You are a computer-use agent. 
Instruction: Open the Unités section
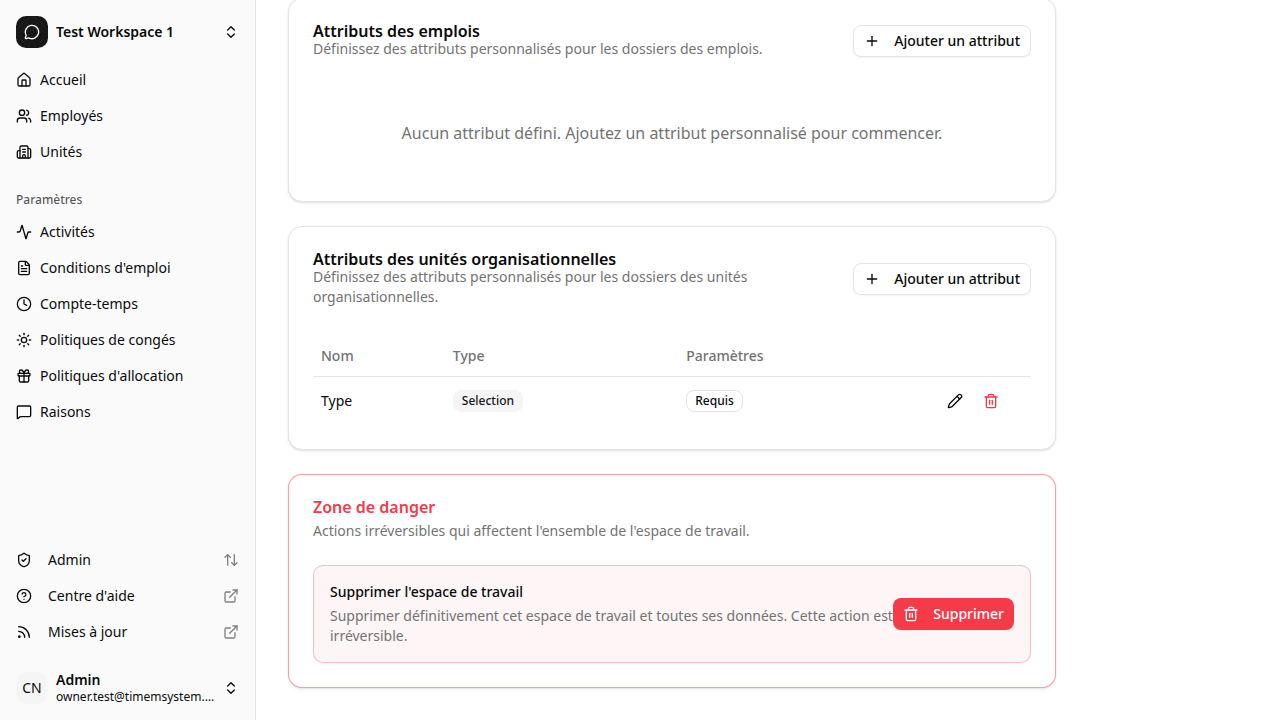click(x=60, y=151)
